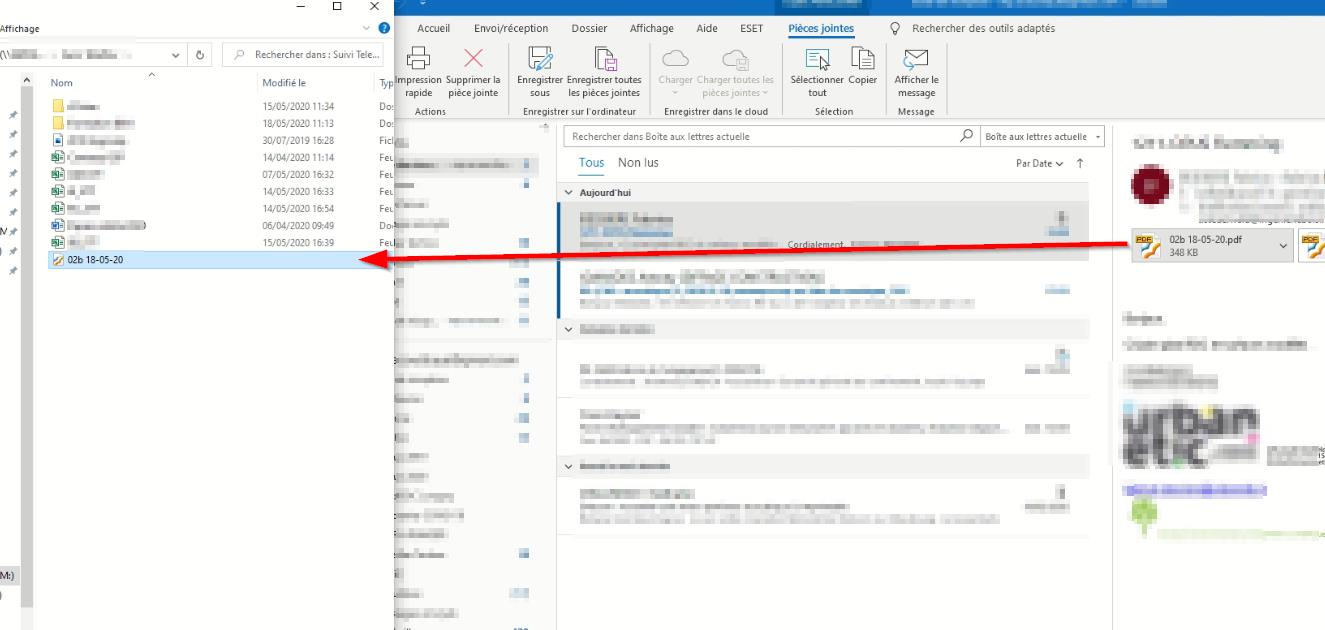The height and width of the screenshot is (630, 1325).
Task: Open the Accueil tab in Outlook
Action: click(433, 29)
